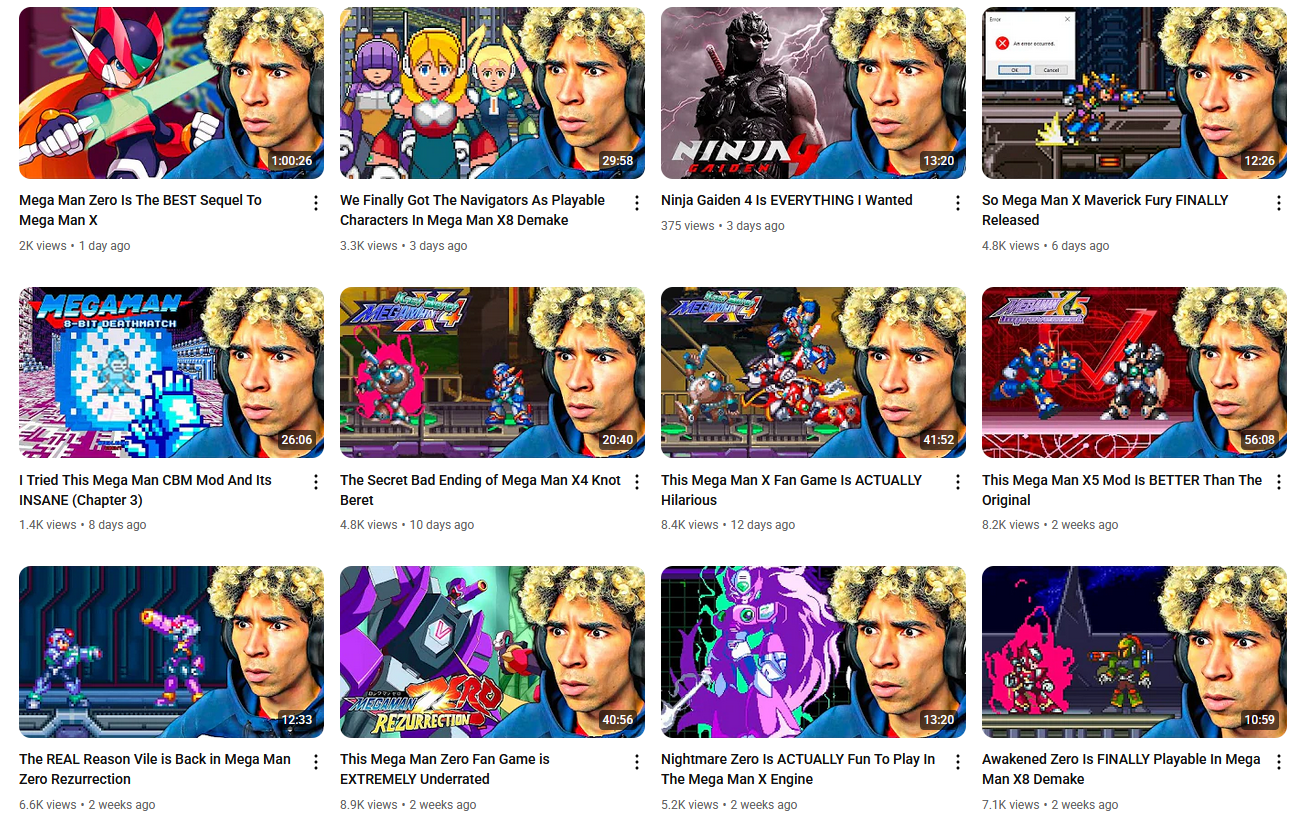Viewport: 1301px width, 815px height.
Task: Open the Ninja Gaiden 4 video thumbnail
Action: [813, 93]
